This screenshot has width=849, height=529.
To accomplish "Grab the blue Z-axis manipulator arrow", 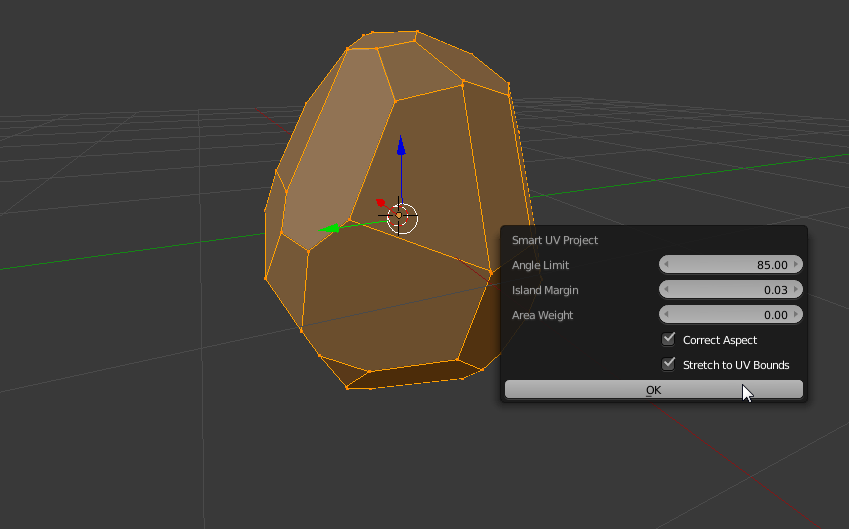I will click(400, 146).
